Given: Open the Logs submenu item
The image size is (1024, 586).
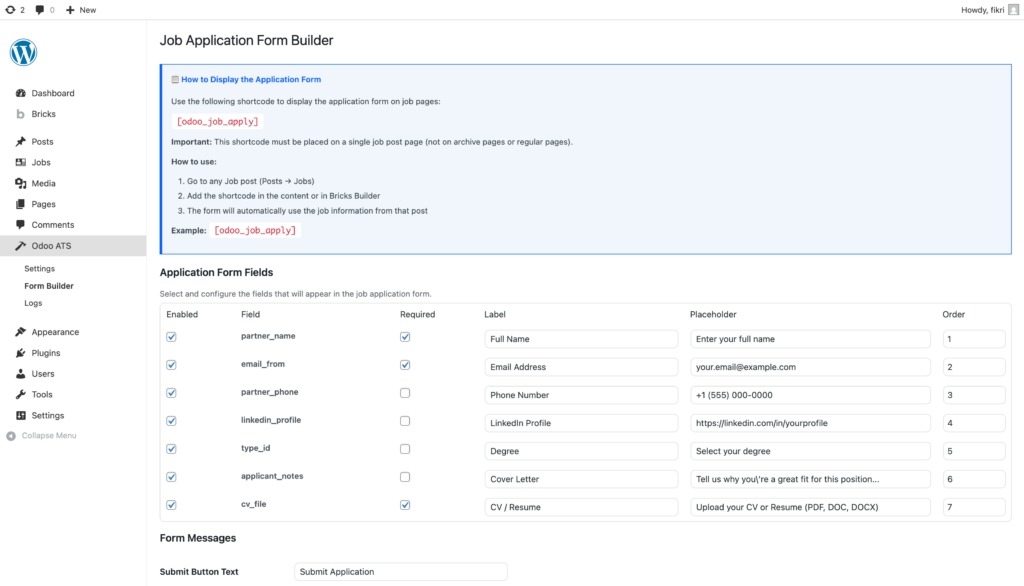Looking at the screenshot, I should click(33, 303).
